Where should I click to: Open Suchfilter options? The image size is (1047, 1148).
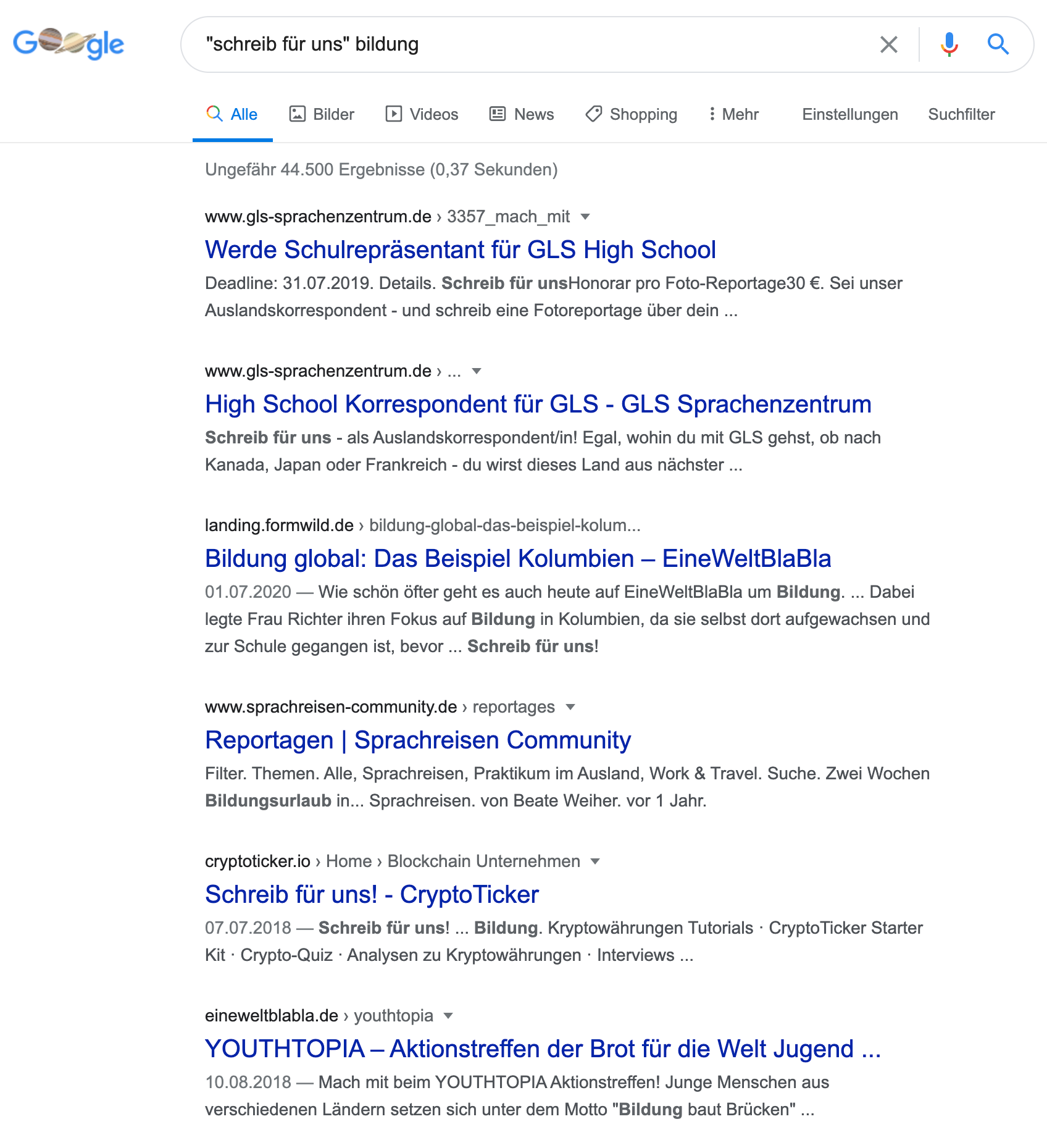(961, 114)
